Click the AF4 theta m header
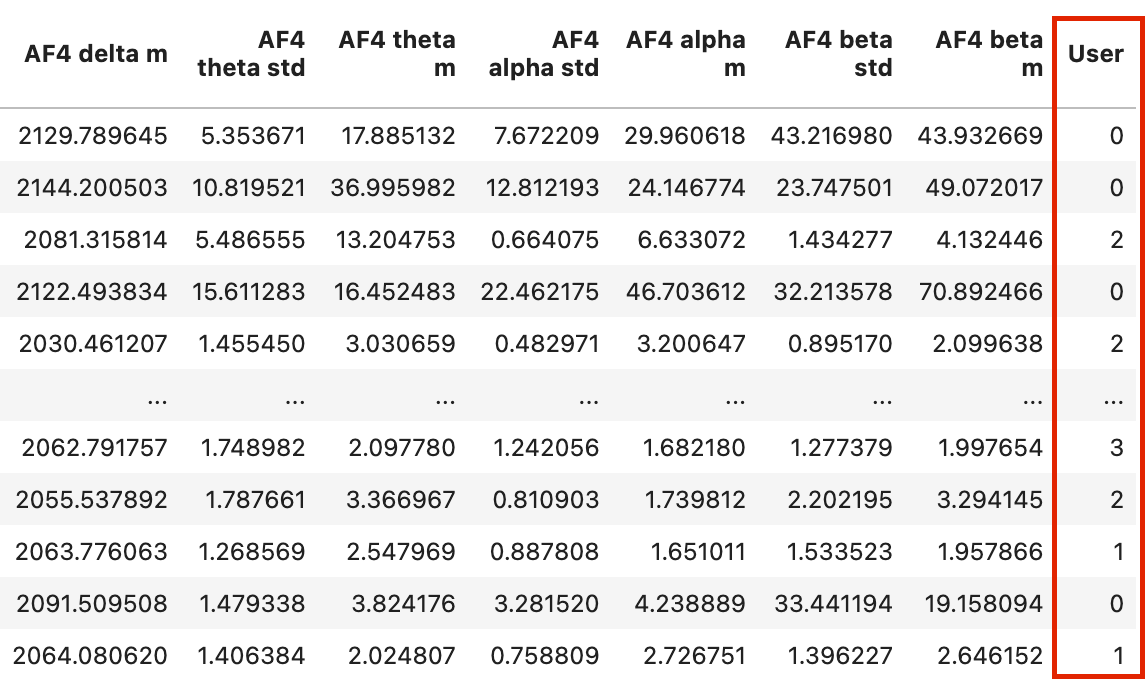The height and width of the screenshot is (686, 1148). [x=397, y=53]
